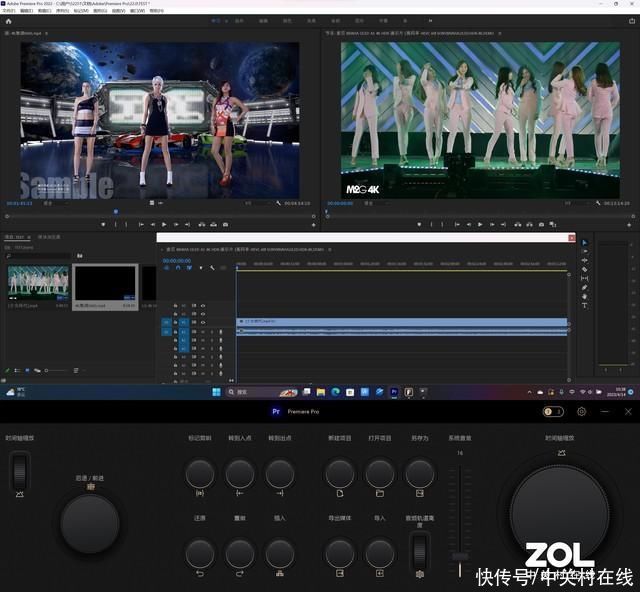Click ScreenPad 另存为 knob button
The image size is (640, 592).
pos(420,474)
